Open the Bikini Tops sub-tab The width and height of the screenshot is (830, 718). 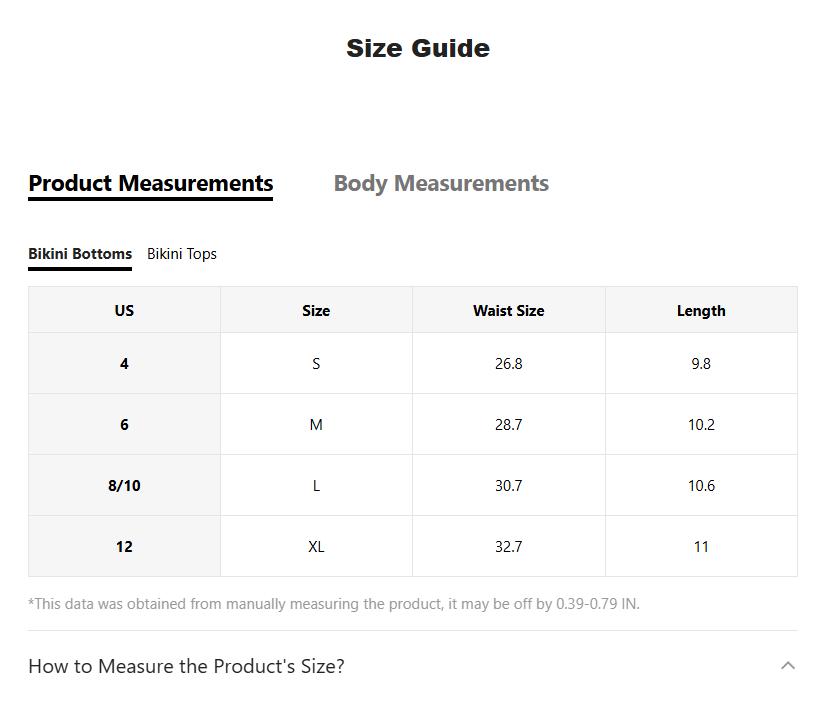point(182,254)
